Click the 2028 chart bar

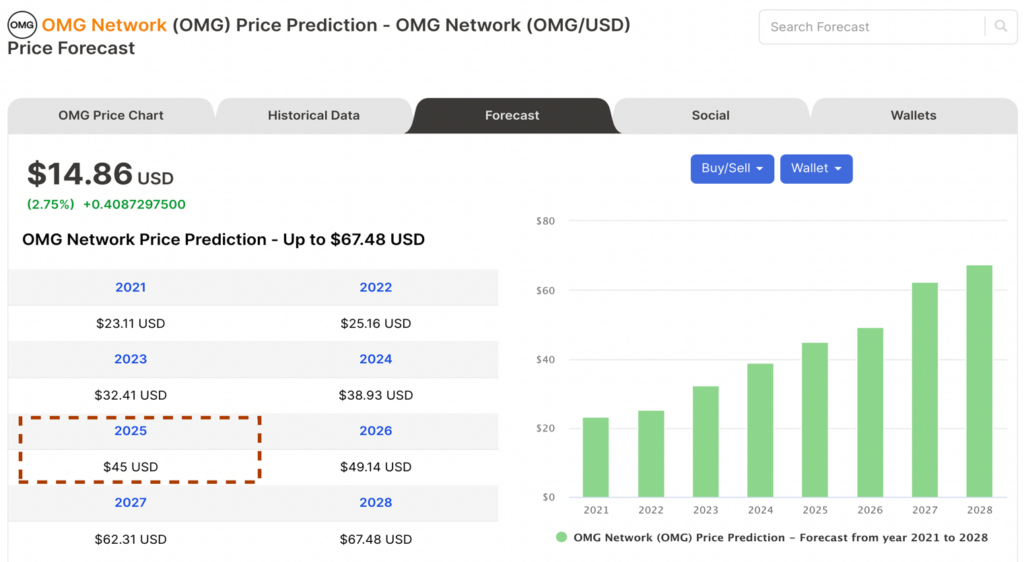[980, 381]
